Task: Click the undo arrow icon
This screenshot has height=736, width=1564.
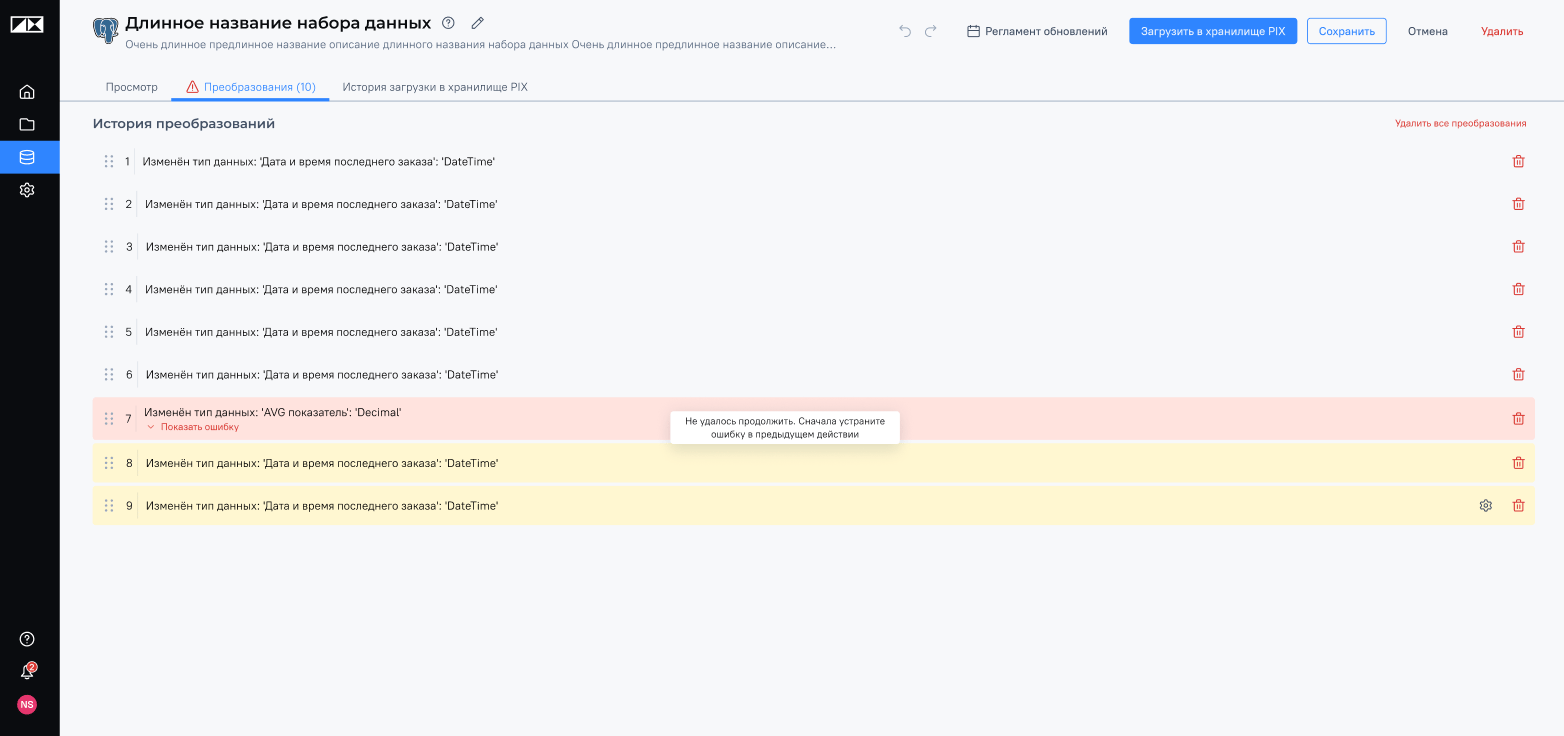Action: (x=905, y=31)
